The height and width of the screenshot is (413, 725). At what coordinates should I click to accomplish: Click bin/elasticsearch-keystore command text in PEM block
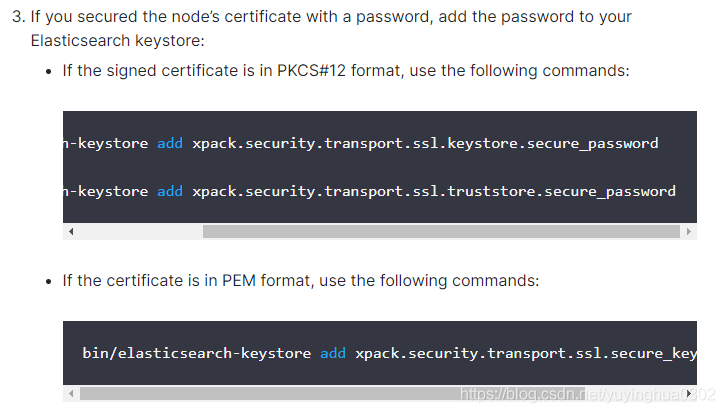[x=197, y=353]
